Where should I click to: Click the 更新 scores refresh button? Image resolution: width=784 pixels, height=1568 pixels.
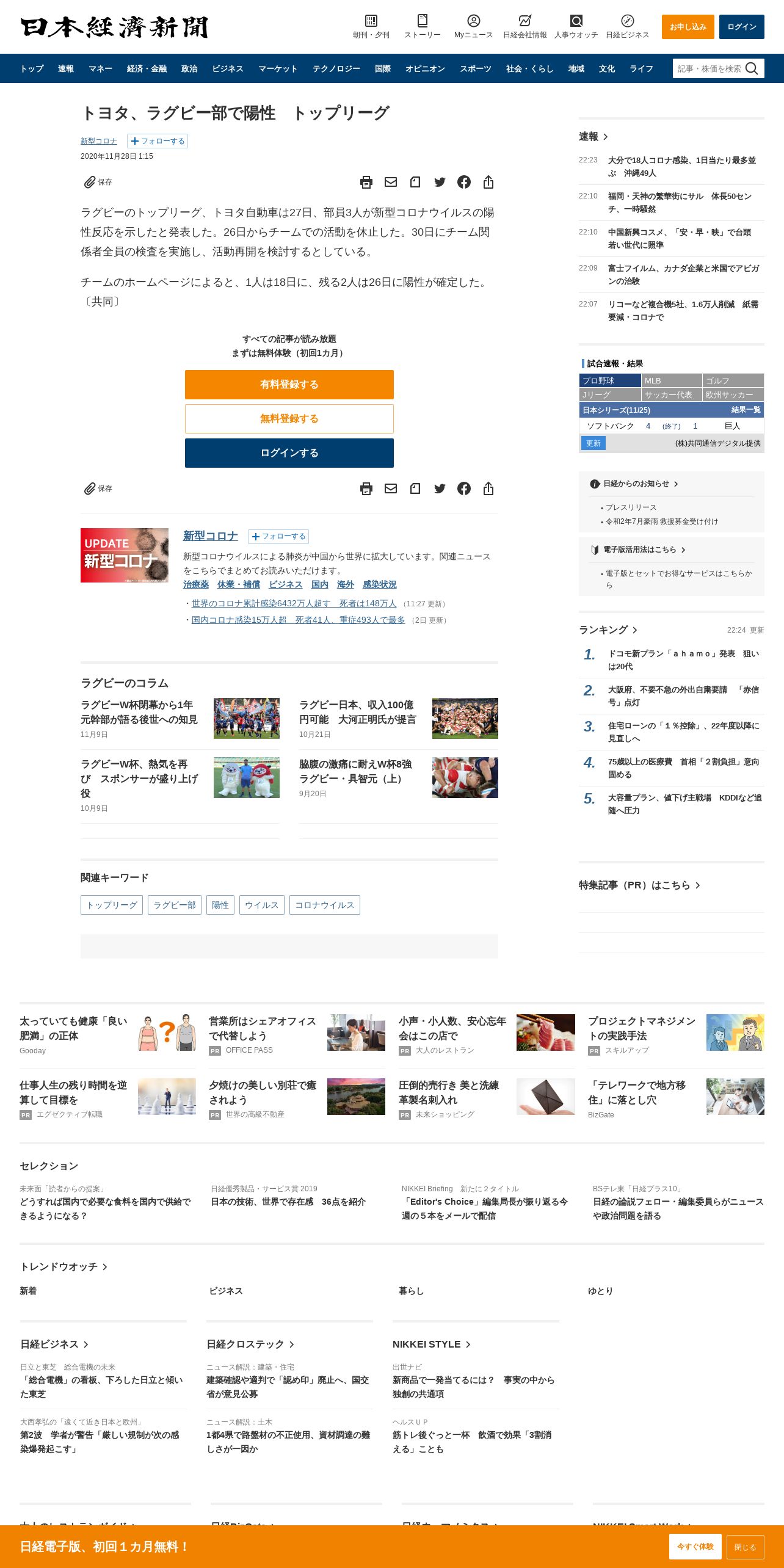click(x=593, y=443)
